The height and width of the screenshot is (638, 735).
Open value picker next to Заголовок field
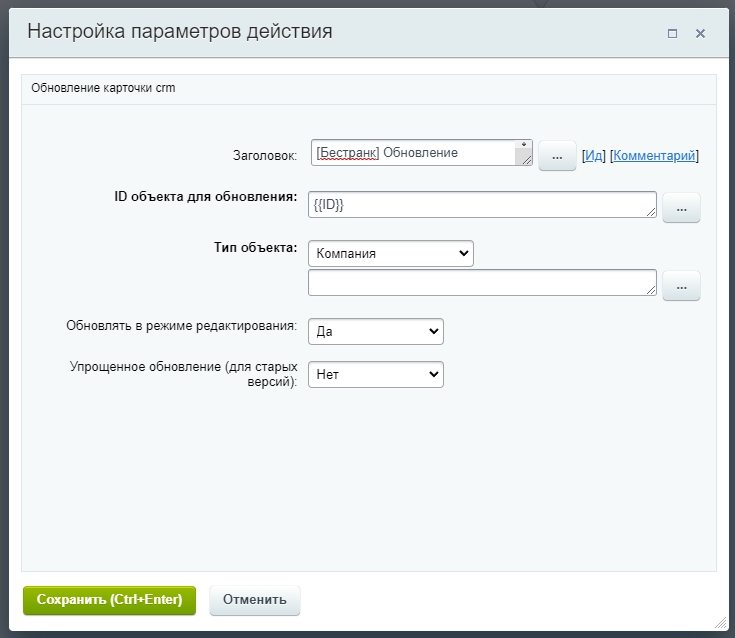[x=557, y=156]
